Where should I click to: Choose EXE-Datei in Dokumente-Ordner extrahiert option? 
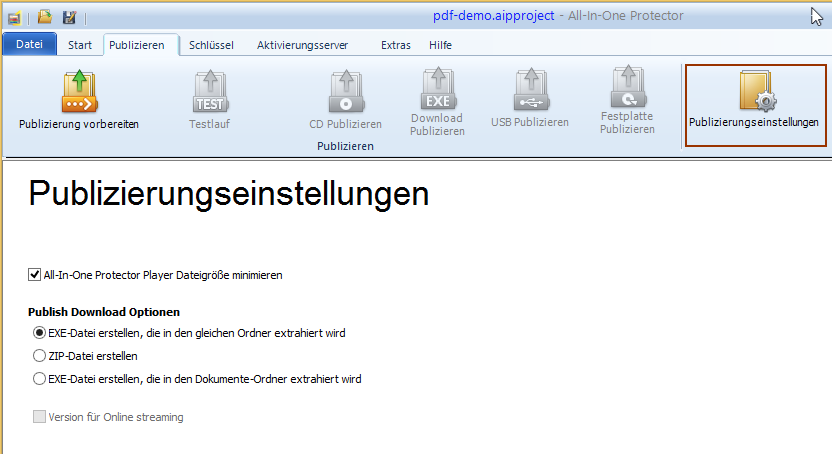39,379
